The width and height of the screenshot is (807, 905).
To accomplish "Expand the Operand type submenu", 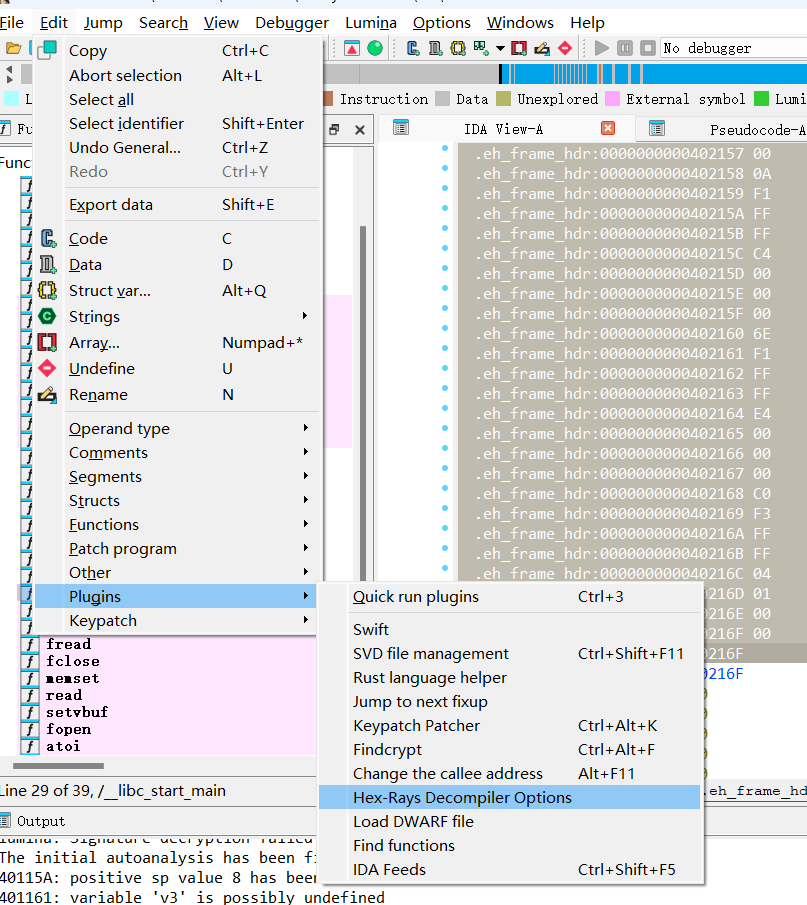I will pyautogui.click(x=305, y=428).
